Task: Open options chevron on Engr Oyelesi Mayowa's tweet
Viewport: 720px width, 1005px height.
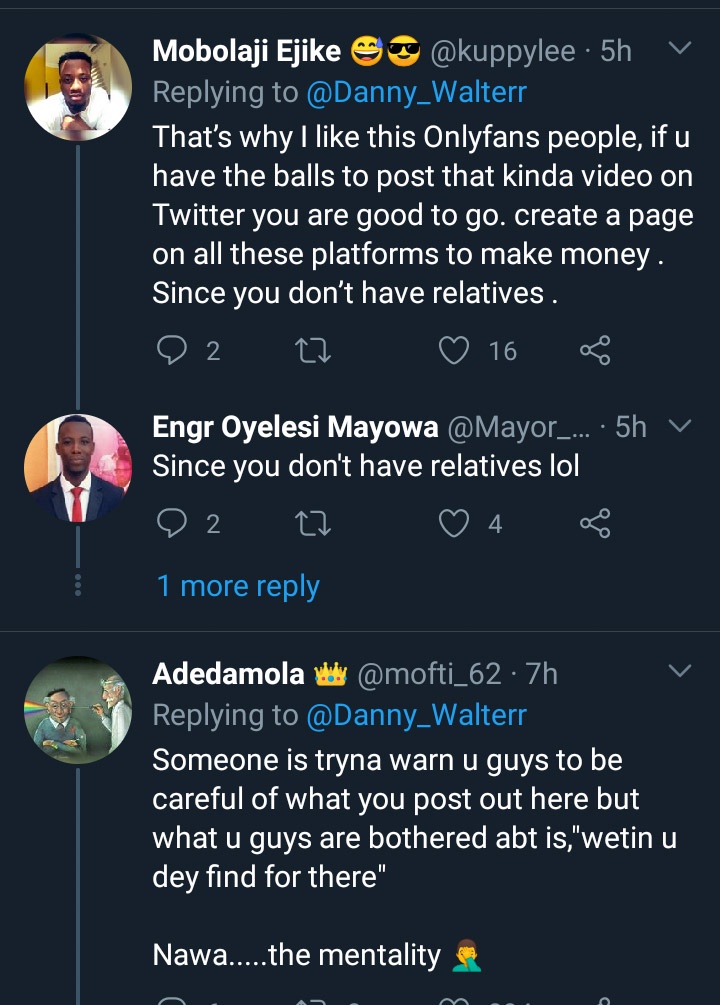Action: tap(680, 427)
